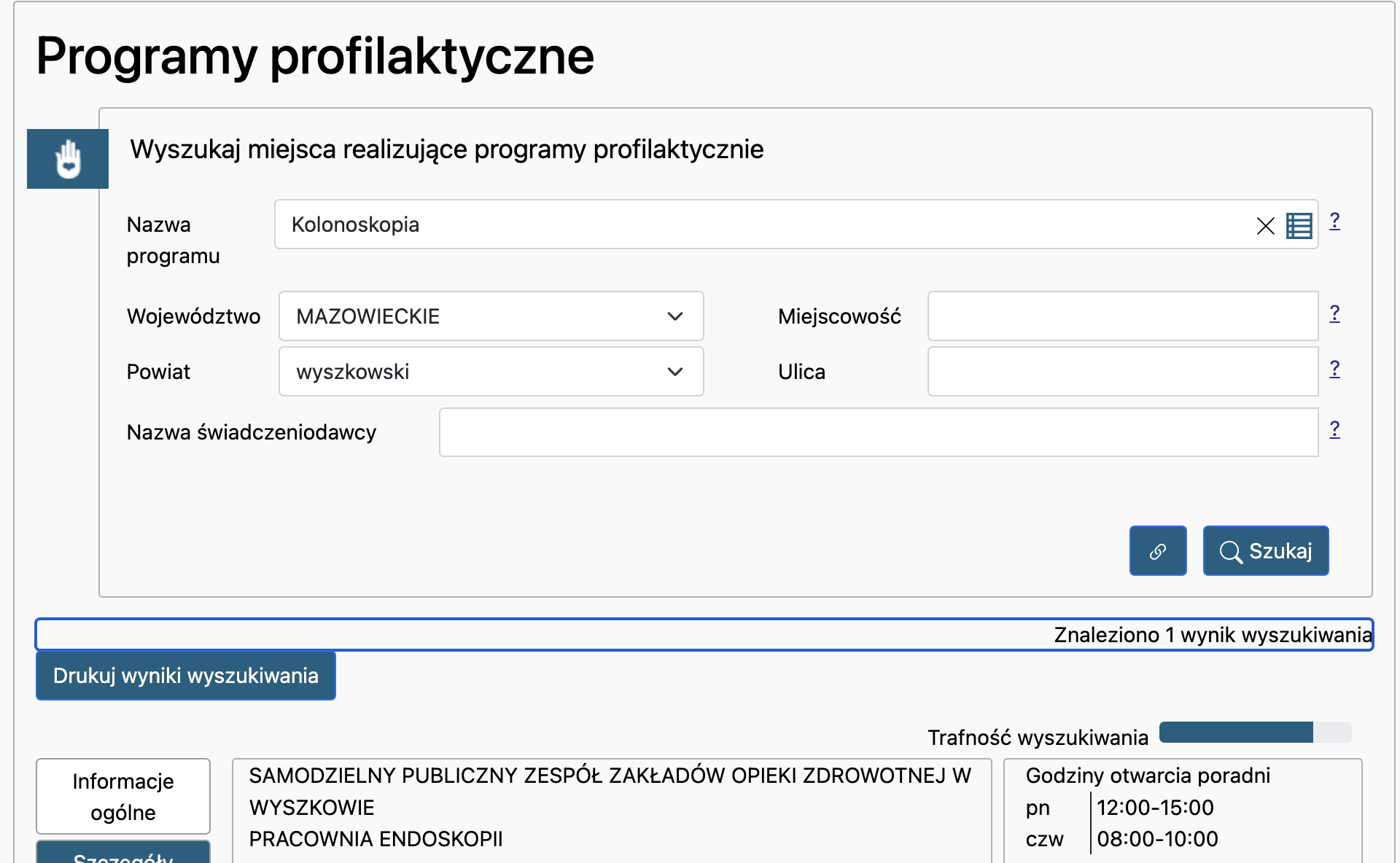Click help icon next to Ulica field
The width and height of the screenshot is (1400, 863).
[x=1334, y=369]
